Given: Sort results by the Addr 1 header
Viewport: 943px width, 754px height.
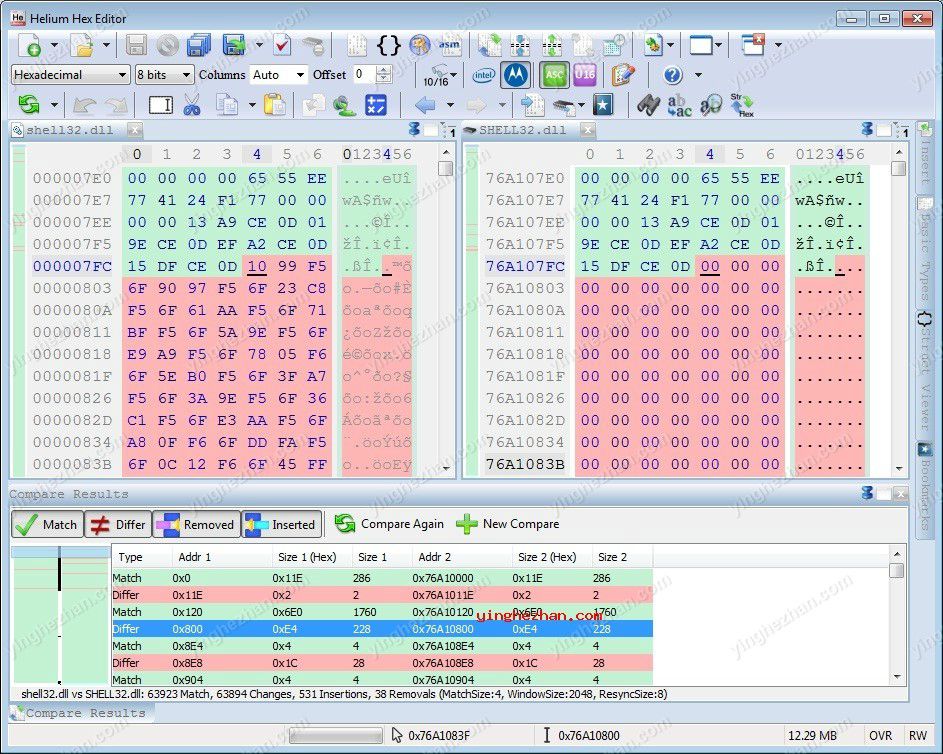Looking at the screenshot, I should 222,557.
